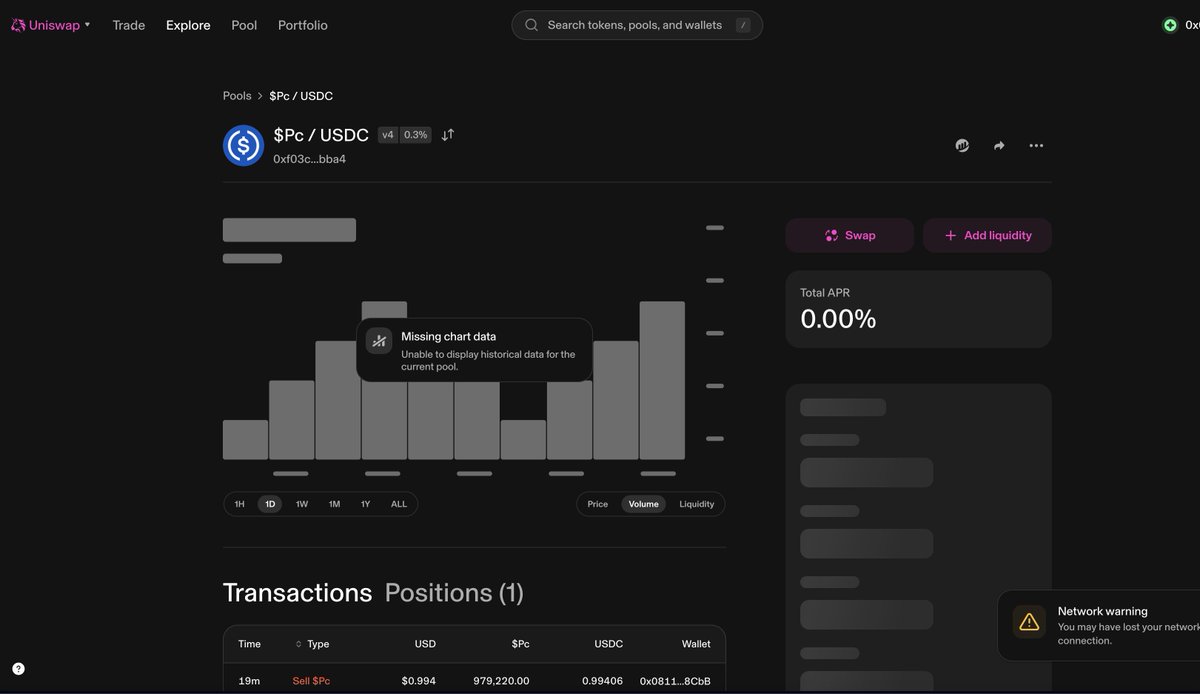This screenshot has height=694, width=1200.
Task: Switch chart to Price view
Action: click(598, 504)
